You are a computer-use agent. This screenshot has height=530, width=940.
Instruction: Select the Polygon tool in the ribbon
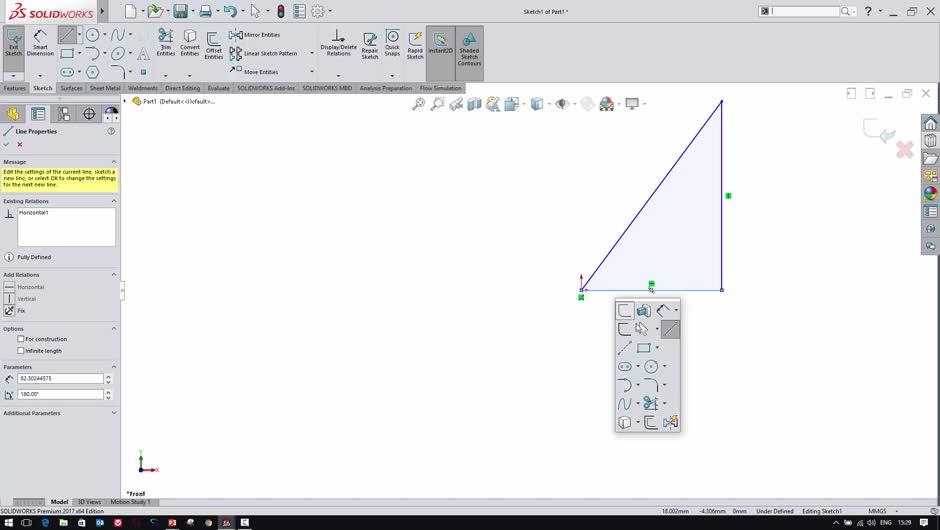92,72
